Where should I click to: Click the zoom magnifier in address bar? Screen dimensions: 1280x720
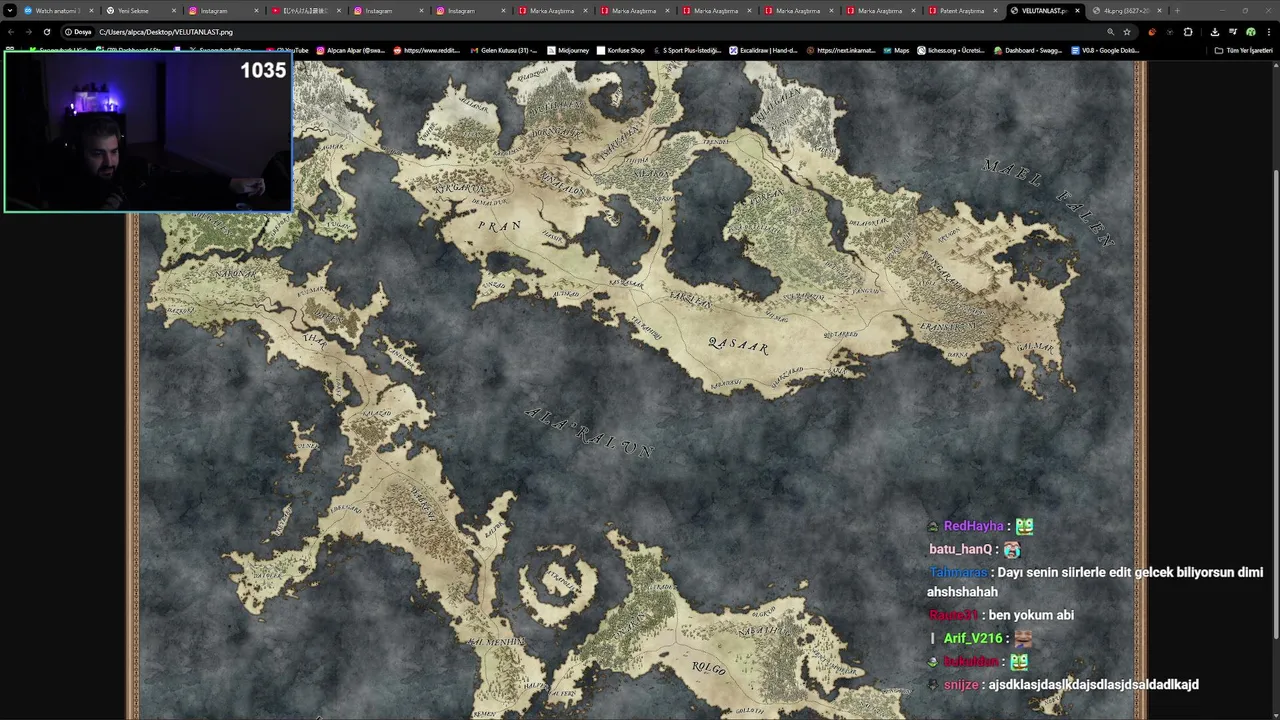[1110, 32]
